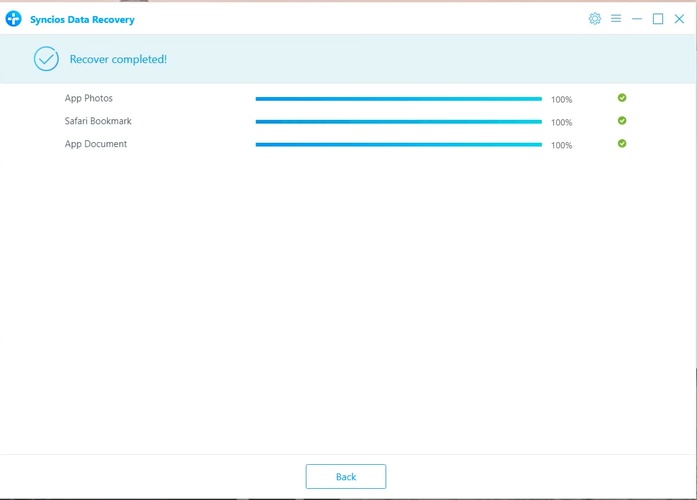The width and height of the screenshot is (697, 500).
Task: Close the Syncios Data Recovery window
Action: (x=679, y=19)
